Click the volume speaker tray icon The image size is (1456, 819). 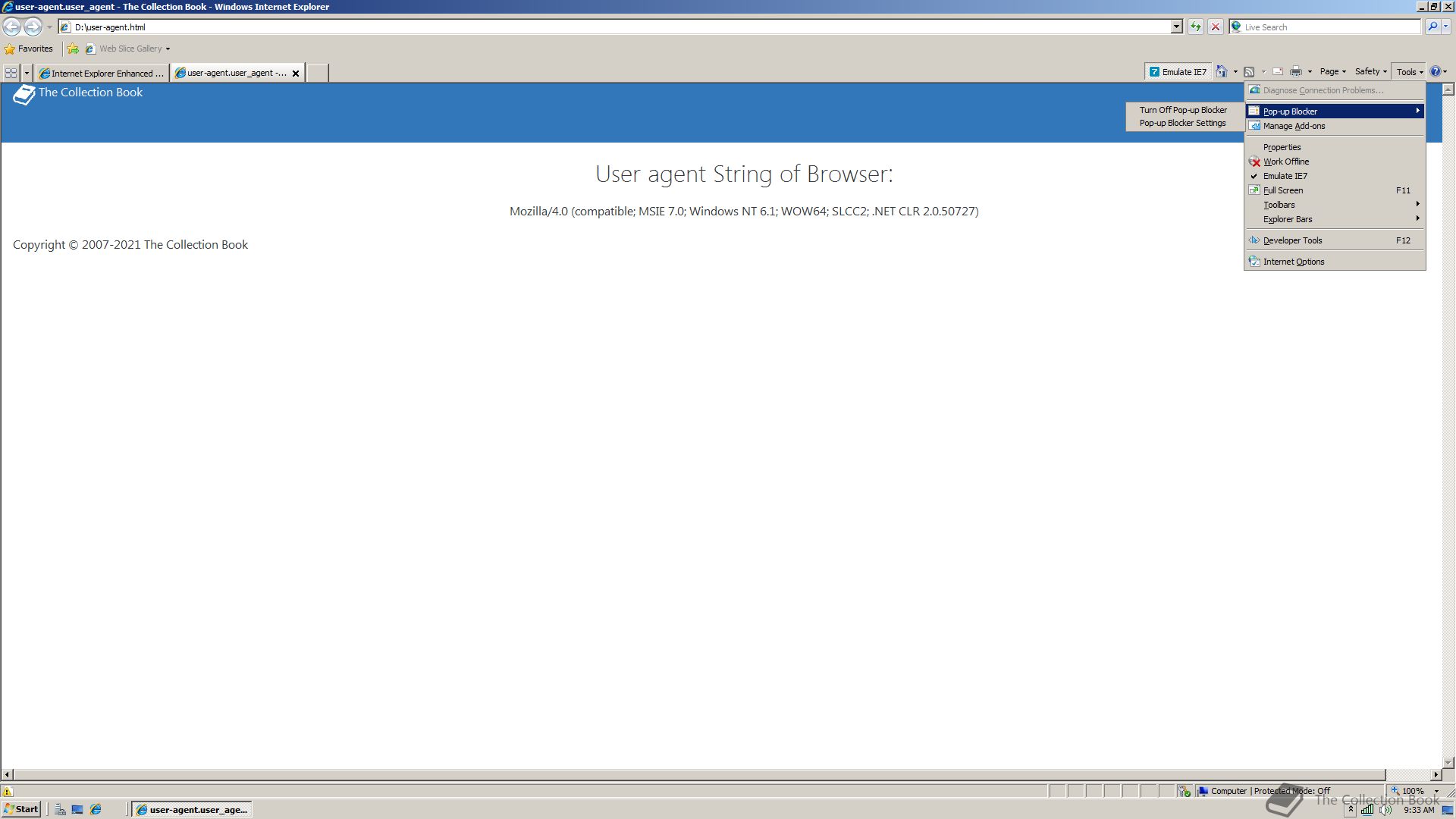[1385, 810]
